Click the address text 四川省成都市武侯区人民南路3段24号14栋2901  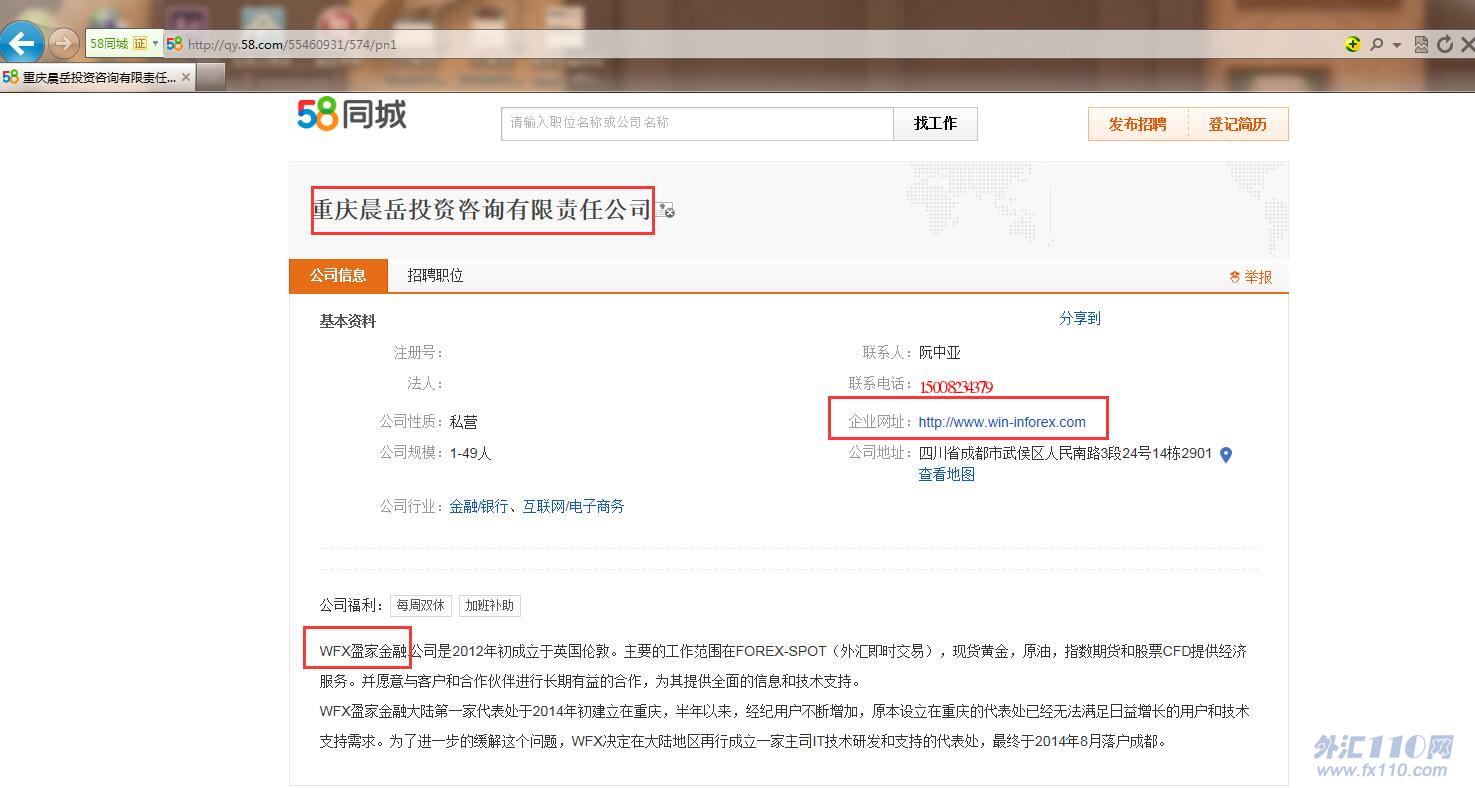point(1065,453)
